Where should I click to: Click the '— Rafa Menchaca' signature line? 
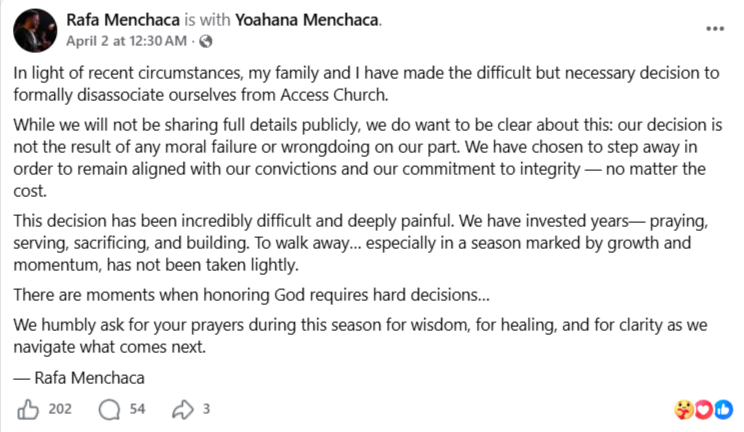[x=80, y=377]
